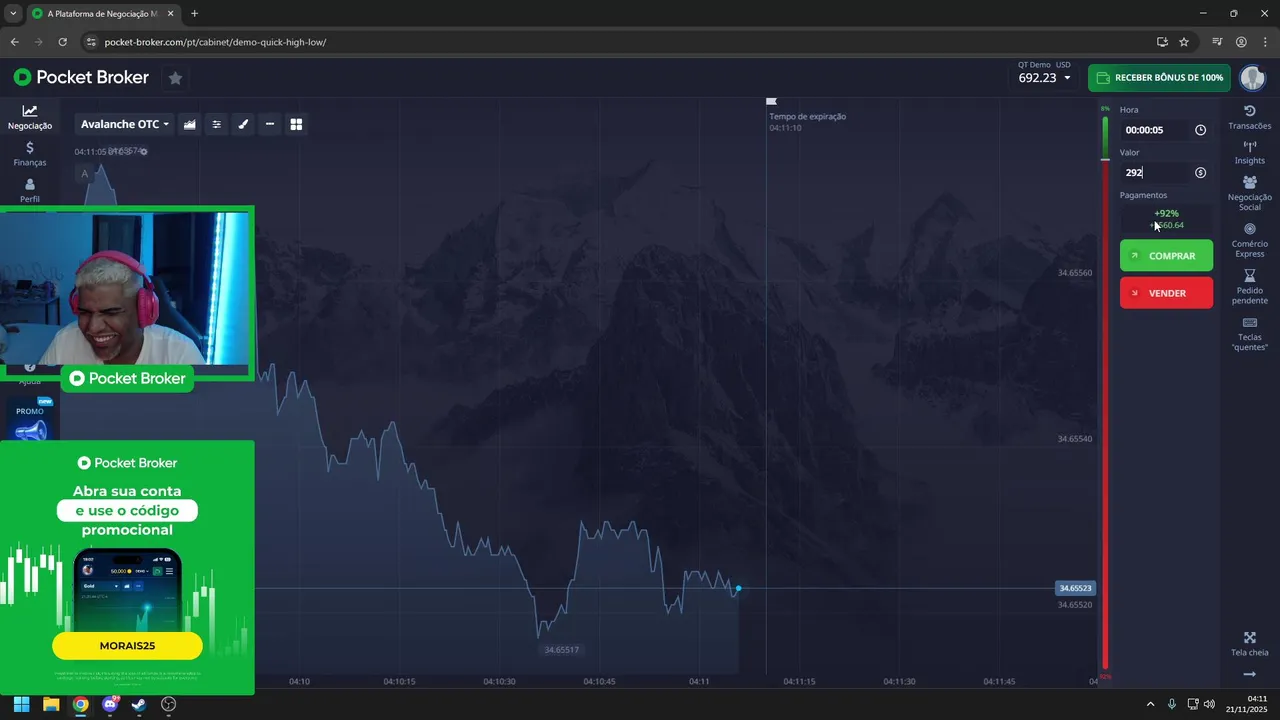Image resolution: width=1280 pixels, height=720 pixels.
Task: Open Steam from the taskbar
Action: coord(139,704)
